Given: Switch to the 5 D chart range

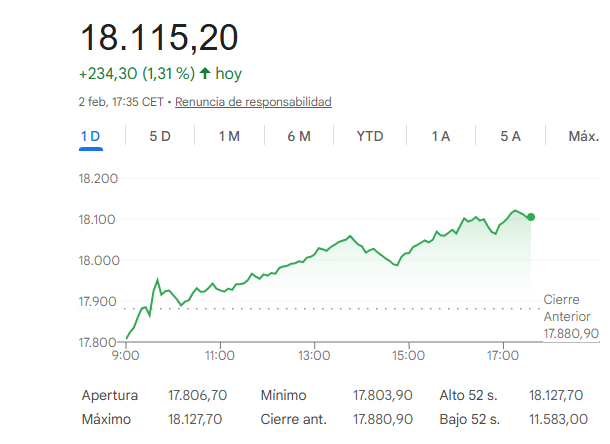Looking at the screenshot, I should click(160, 136).
